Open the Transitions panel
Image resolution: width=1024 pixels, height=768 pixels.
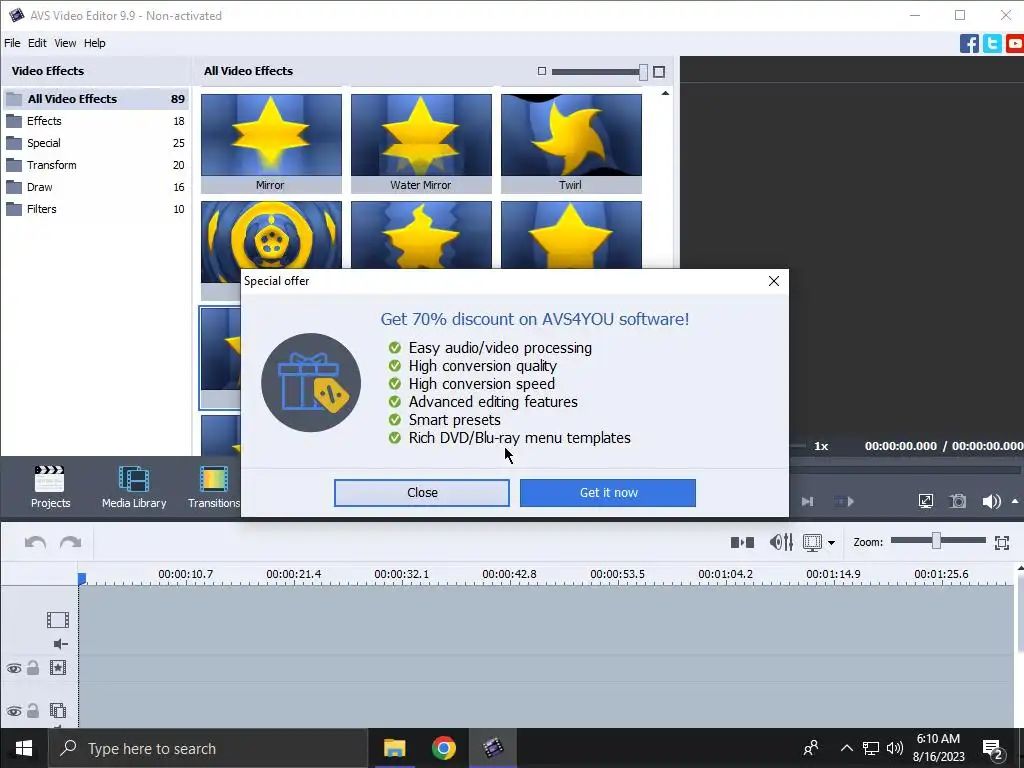[214, 487]
